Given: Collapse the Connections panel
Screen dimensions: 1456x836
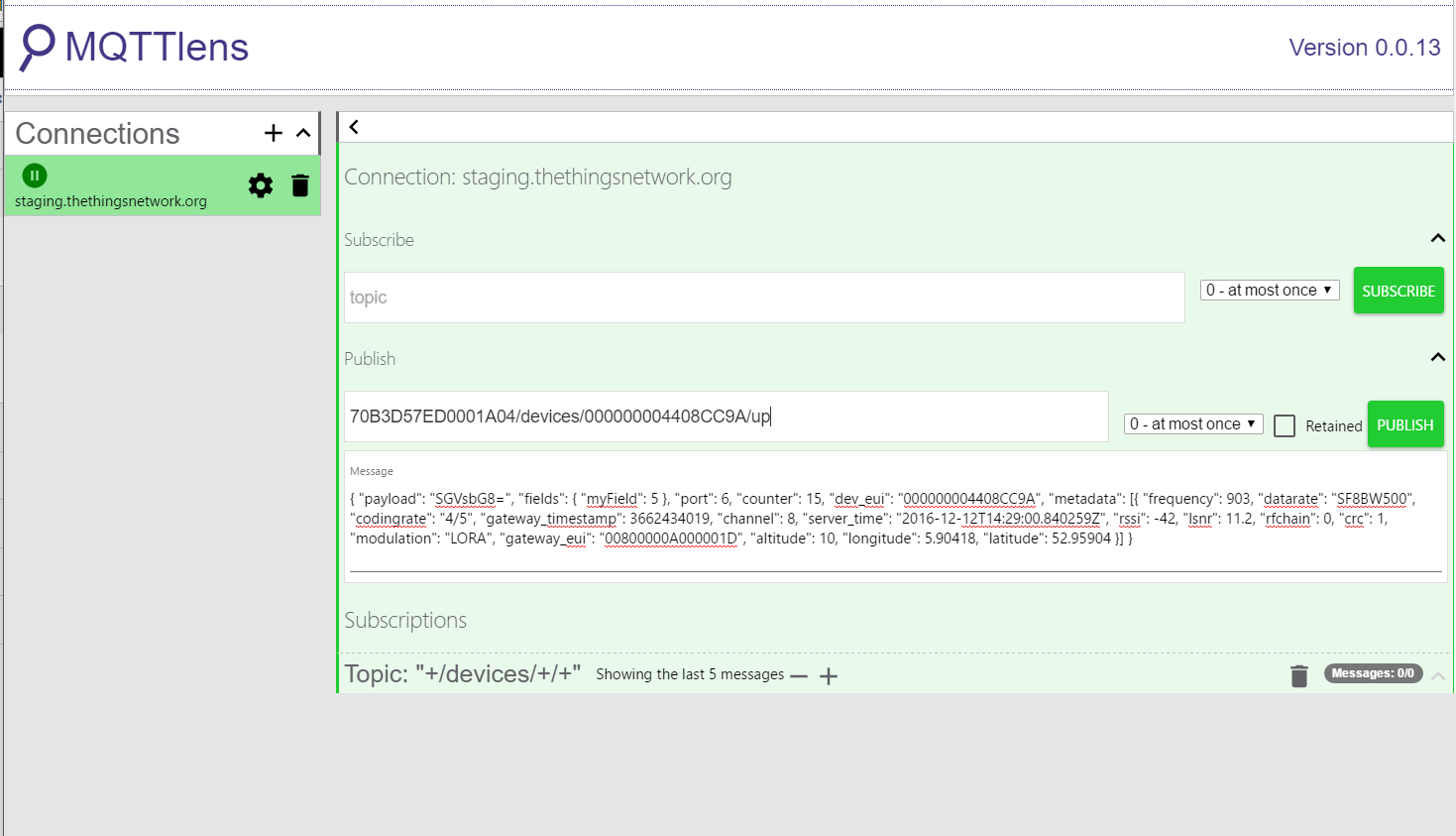Looking at the screenshot, I should (303, 133).
